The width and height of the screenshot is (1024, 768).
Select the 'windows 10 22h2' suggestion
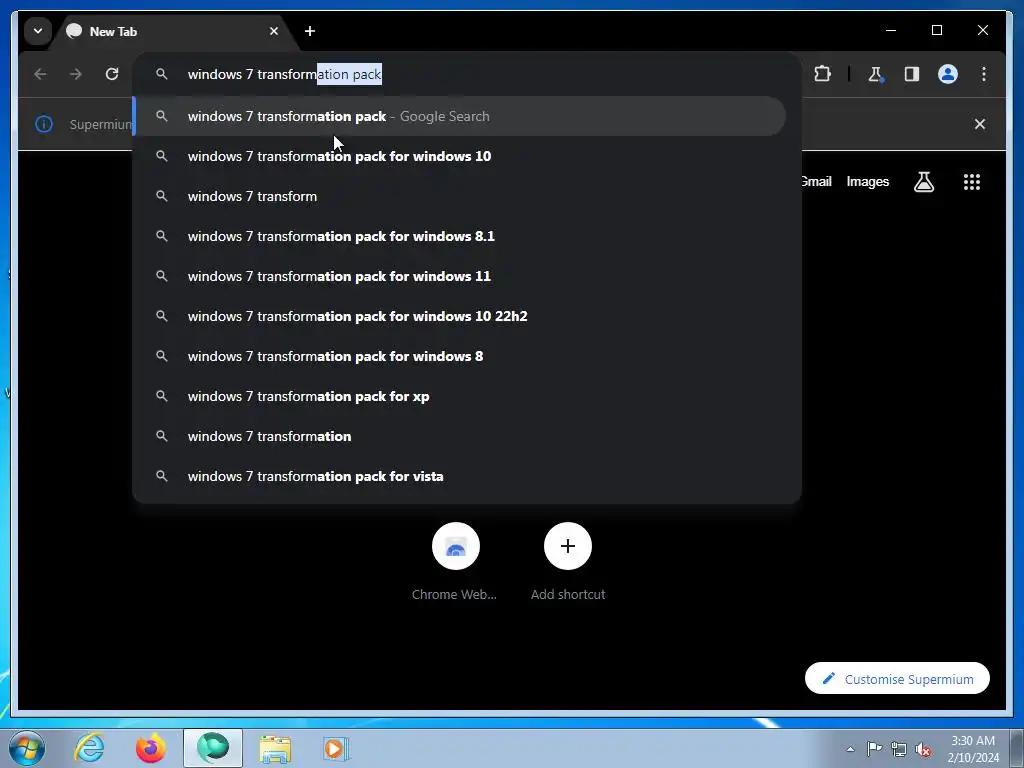[460, 316]
